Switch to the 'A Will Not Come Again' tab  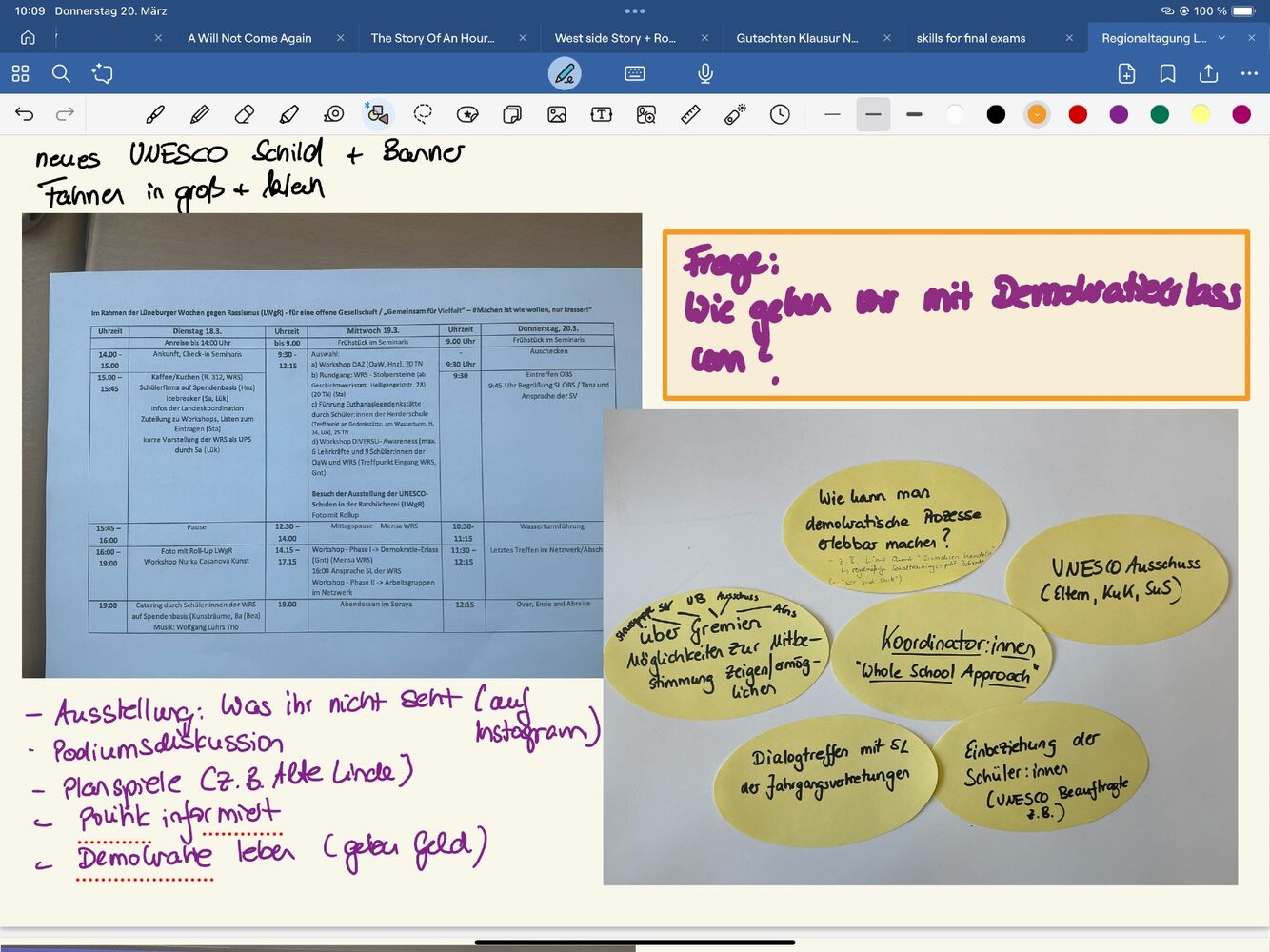[x=249, y=38]
